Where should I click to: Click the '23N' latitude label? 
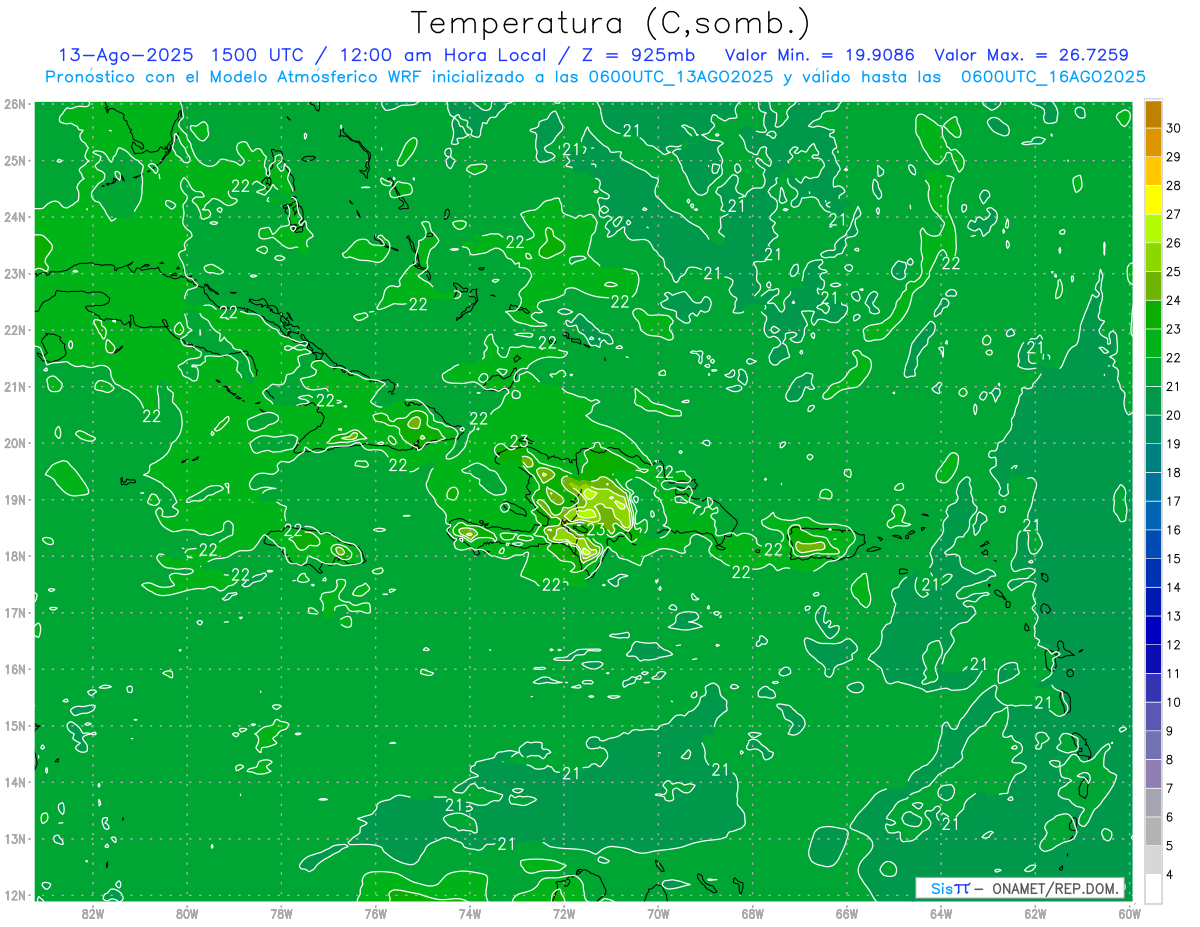(x=15, y=273)
